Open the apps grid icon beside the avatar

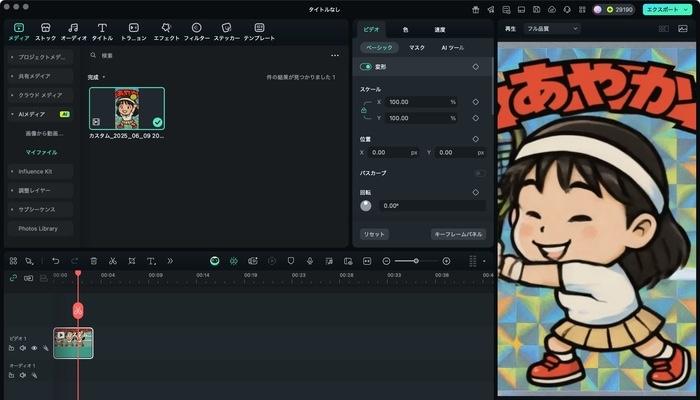(x=582, y=9)
